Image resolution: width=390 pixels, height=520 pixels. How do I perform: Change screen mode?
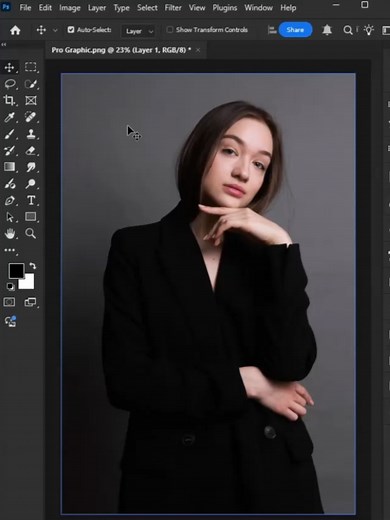30,302
